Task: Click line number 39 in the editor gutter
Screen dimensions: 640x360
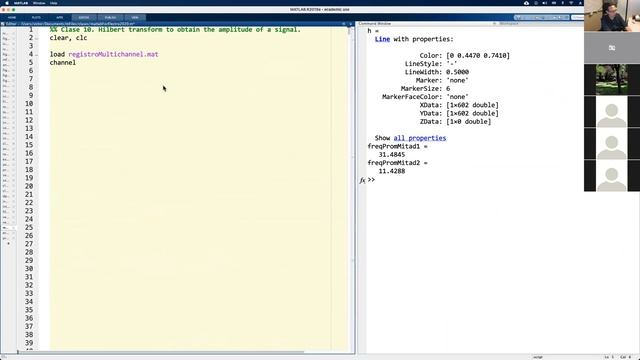Action: click(29, 343)
